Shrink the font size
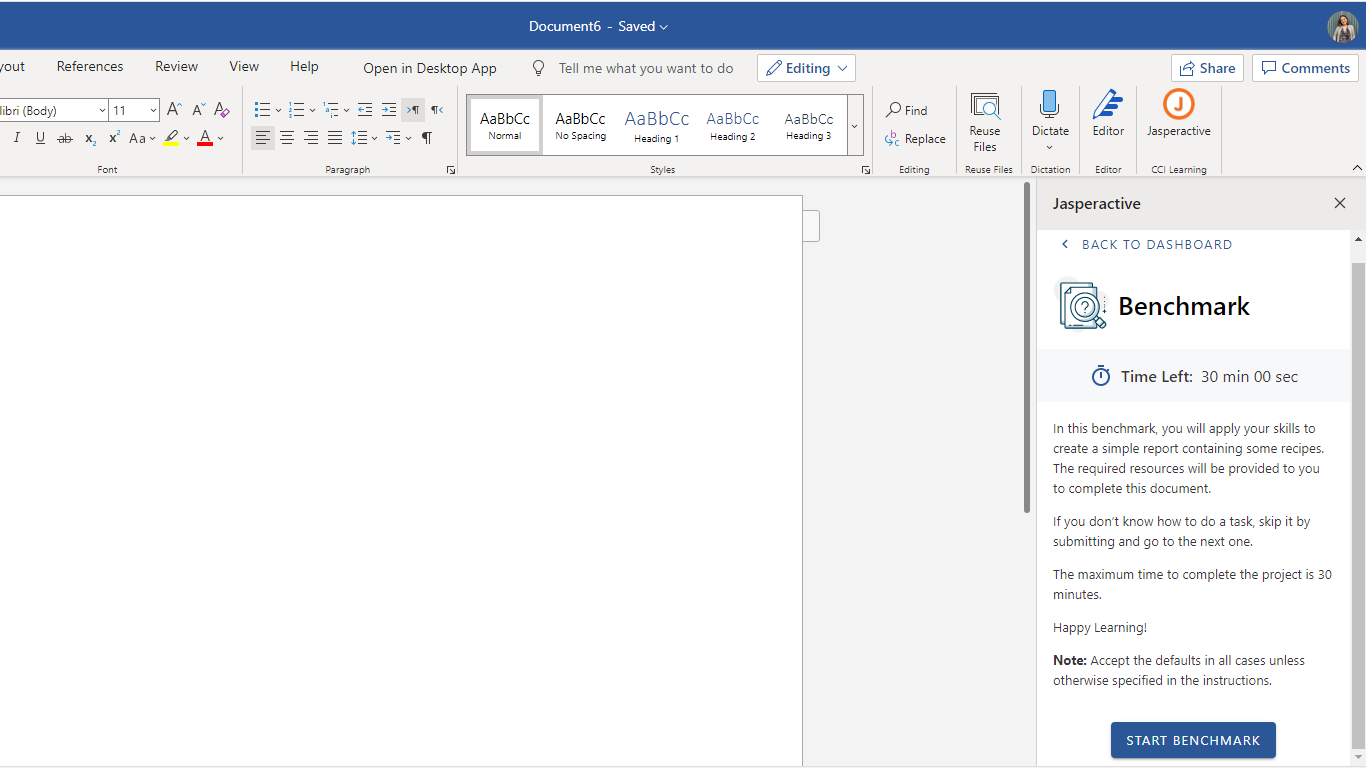This screenshot has height=768, width=1366. 198,110
